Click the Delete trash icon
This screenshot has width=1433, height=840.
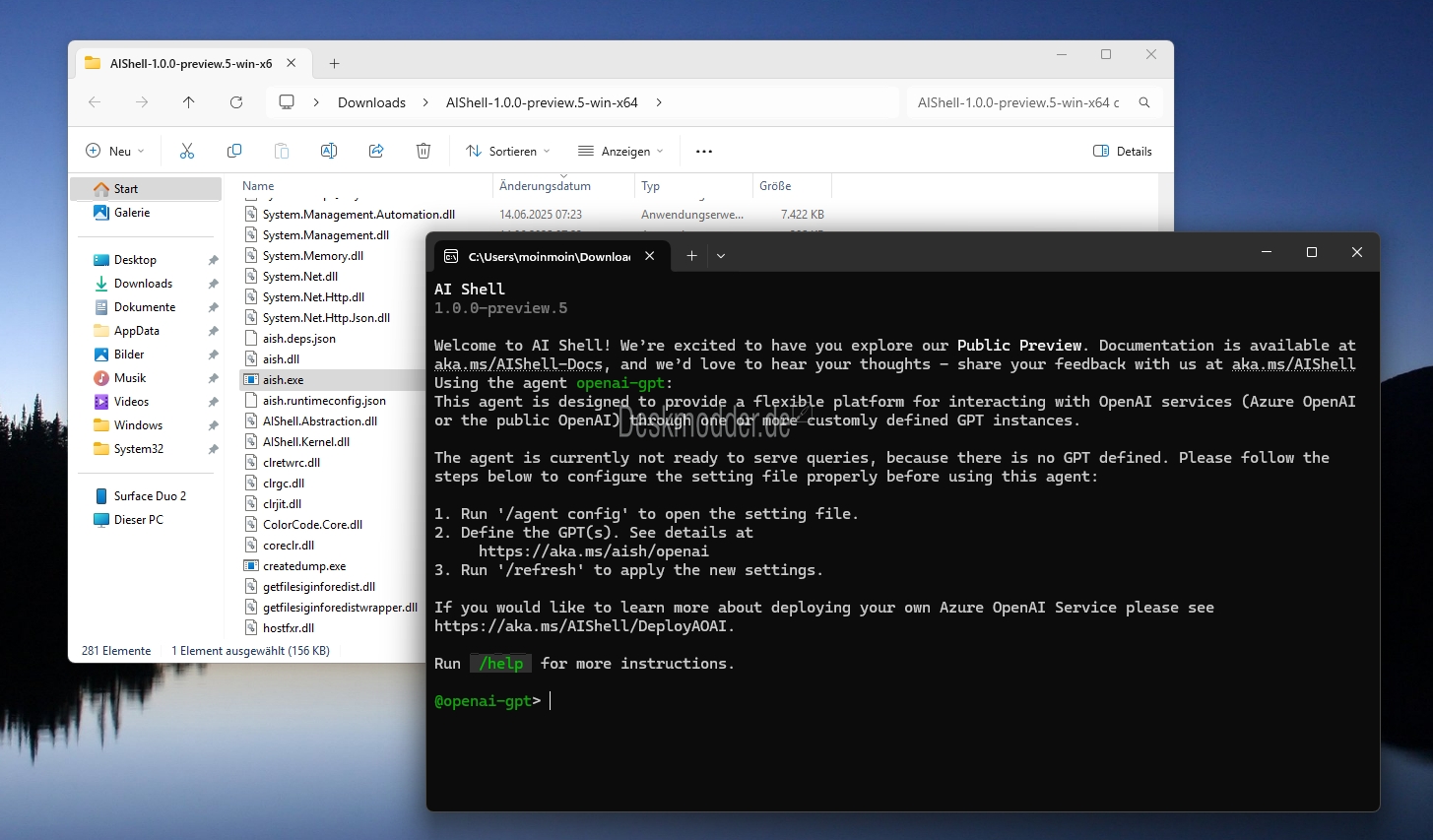point(423,151)
